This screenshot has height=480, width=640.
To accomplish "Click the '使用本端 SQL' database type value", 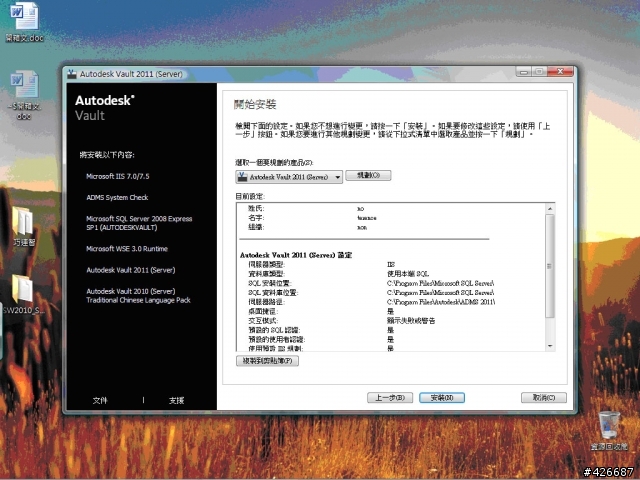I will pos(408,273).
